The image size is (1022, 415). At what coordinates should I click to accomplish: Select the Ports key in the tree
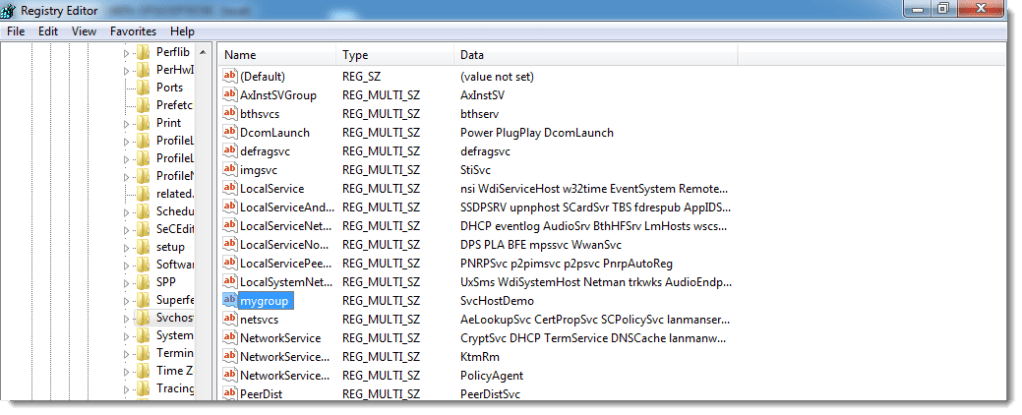tap(169, 87)
